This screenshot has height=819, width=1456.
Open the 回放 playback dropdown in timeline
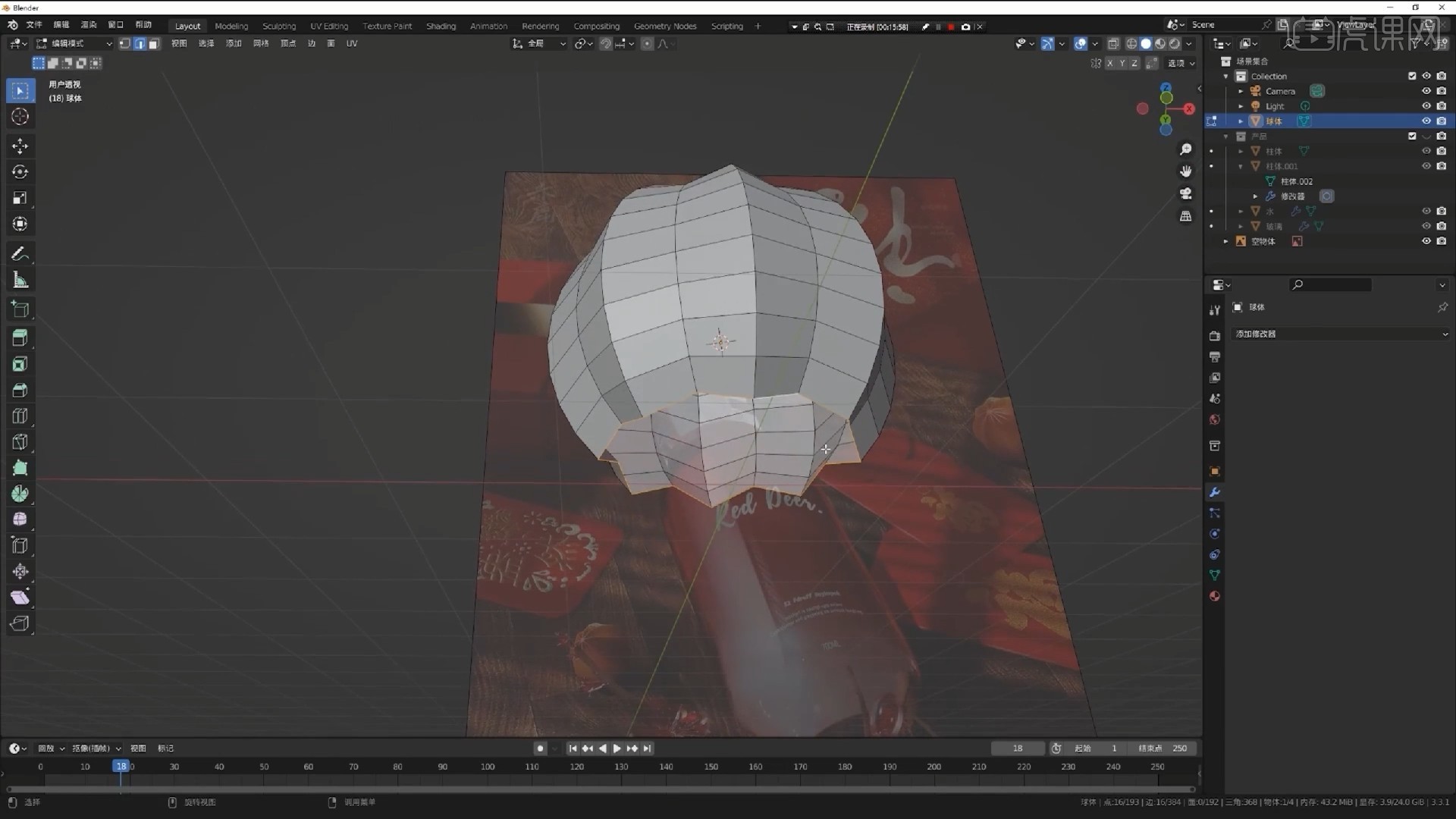(51, 748)
